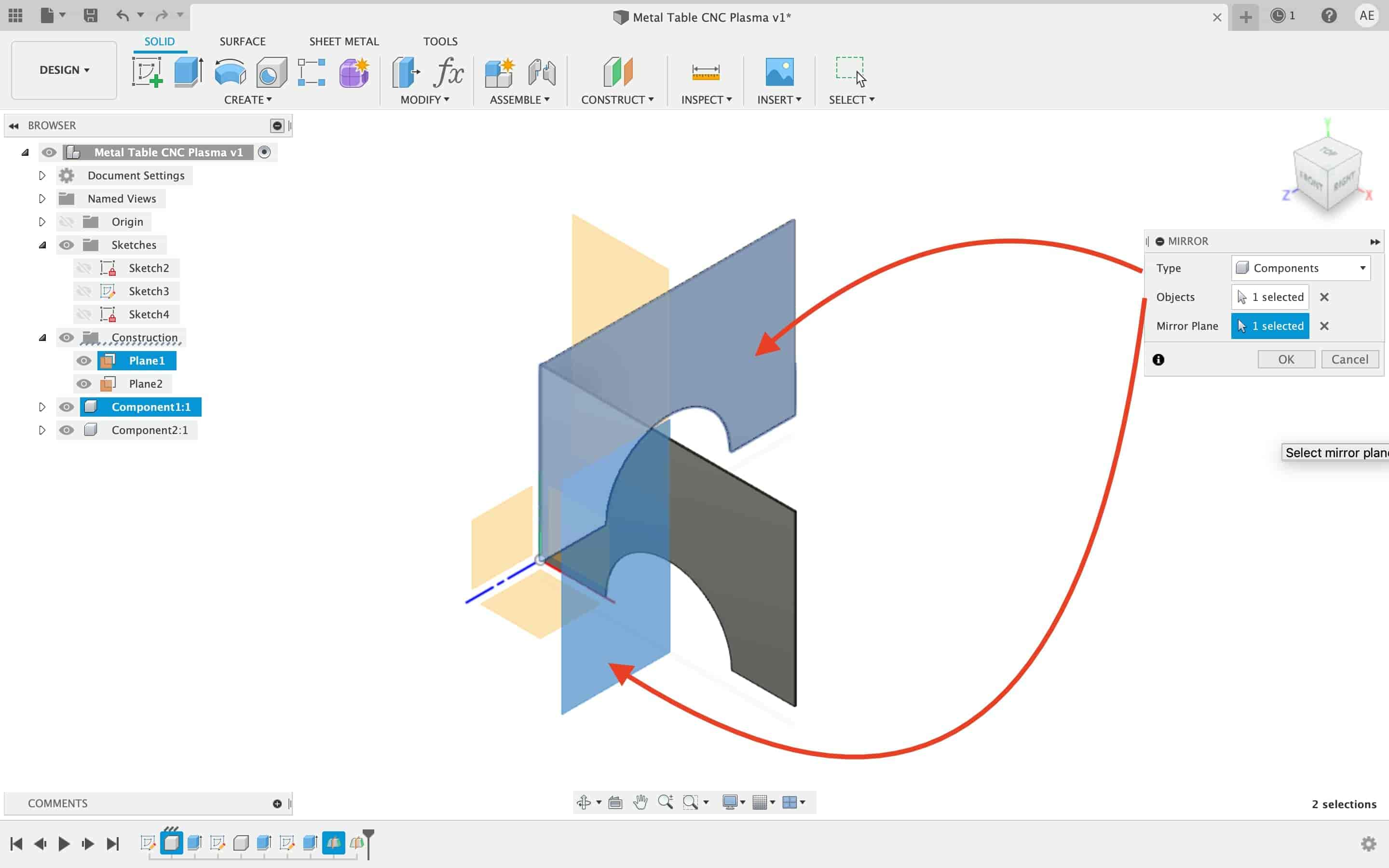Cancel the Mirror dialog
The width and height of the screenshot is (1389, 868).
[1350, 359]
